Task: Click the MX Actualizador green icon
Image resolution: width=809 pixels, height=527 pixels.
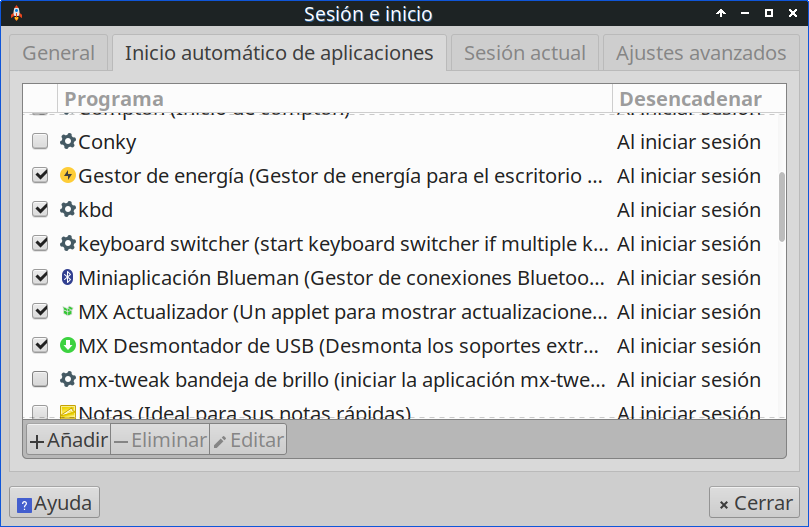Action: point(68,311)
